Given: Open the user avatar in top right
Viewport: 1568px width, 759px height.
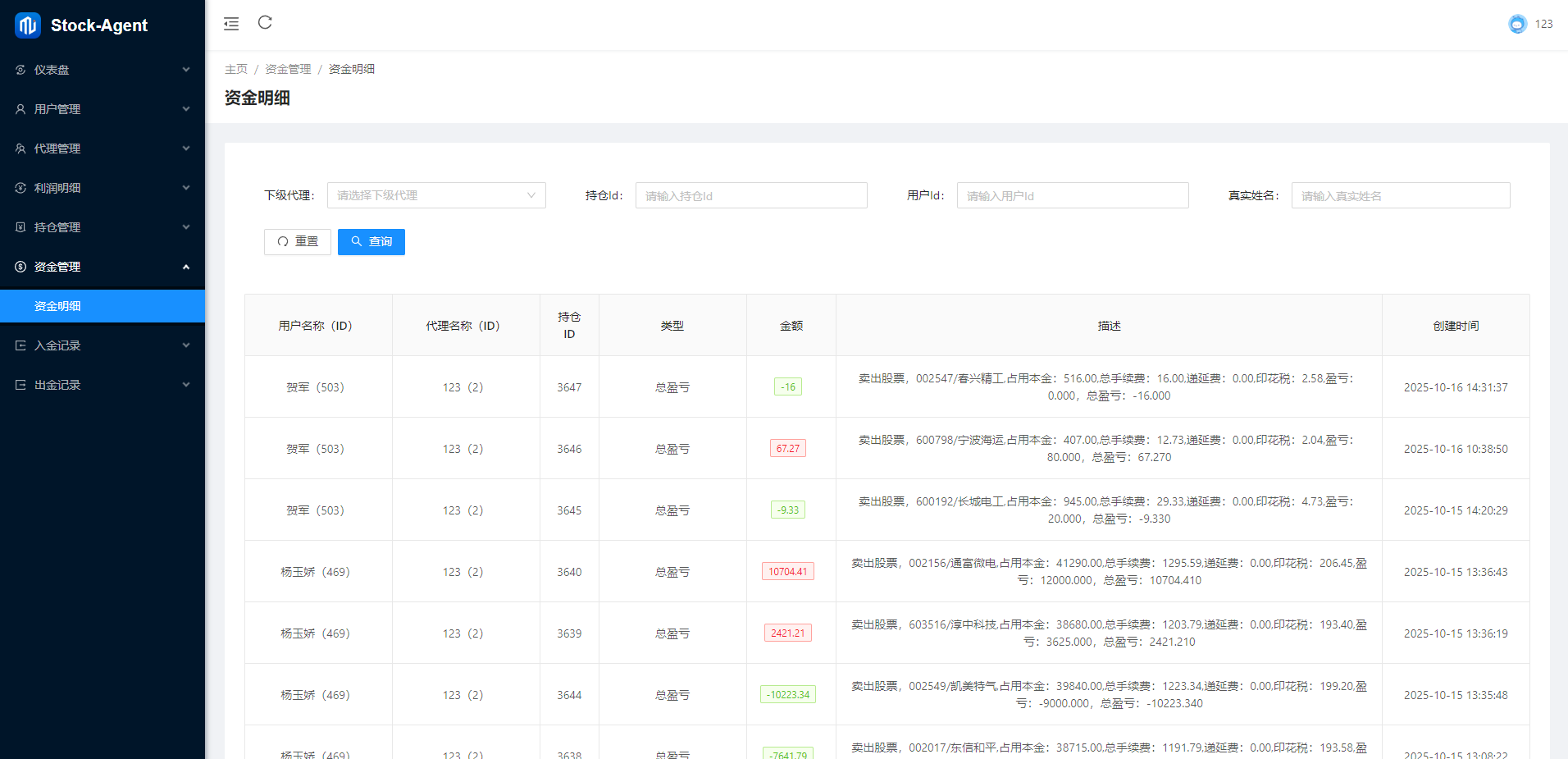Looking at the screenshot, I should pyautogui.click(x=1517, y=24).
